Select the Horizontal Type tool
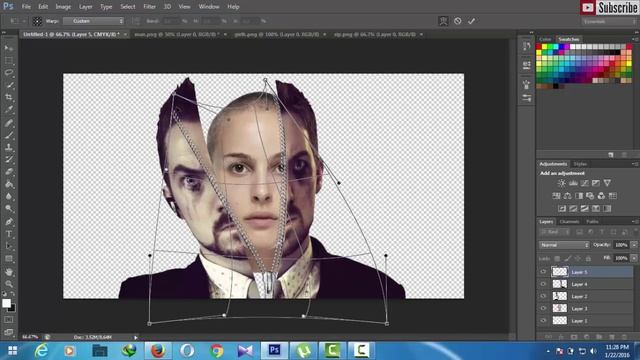 pos(9,234)
